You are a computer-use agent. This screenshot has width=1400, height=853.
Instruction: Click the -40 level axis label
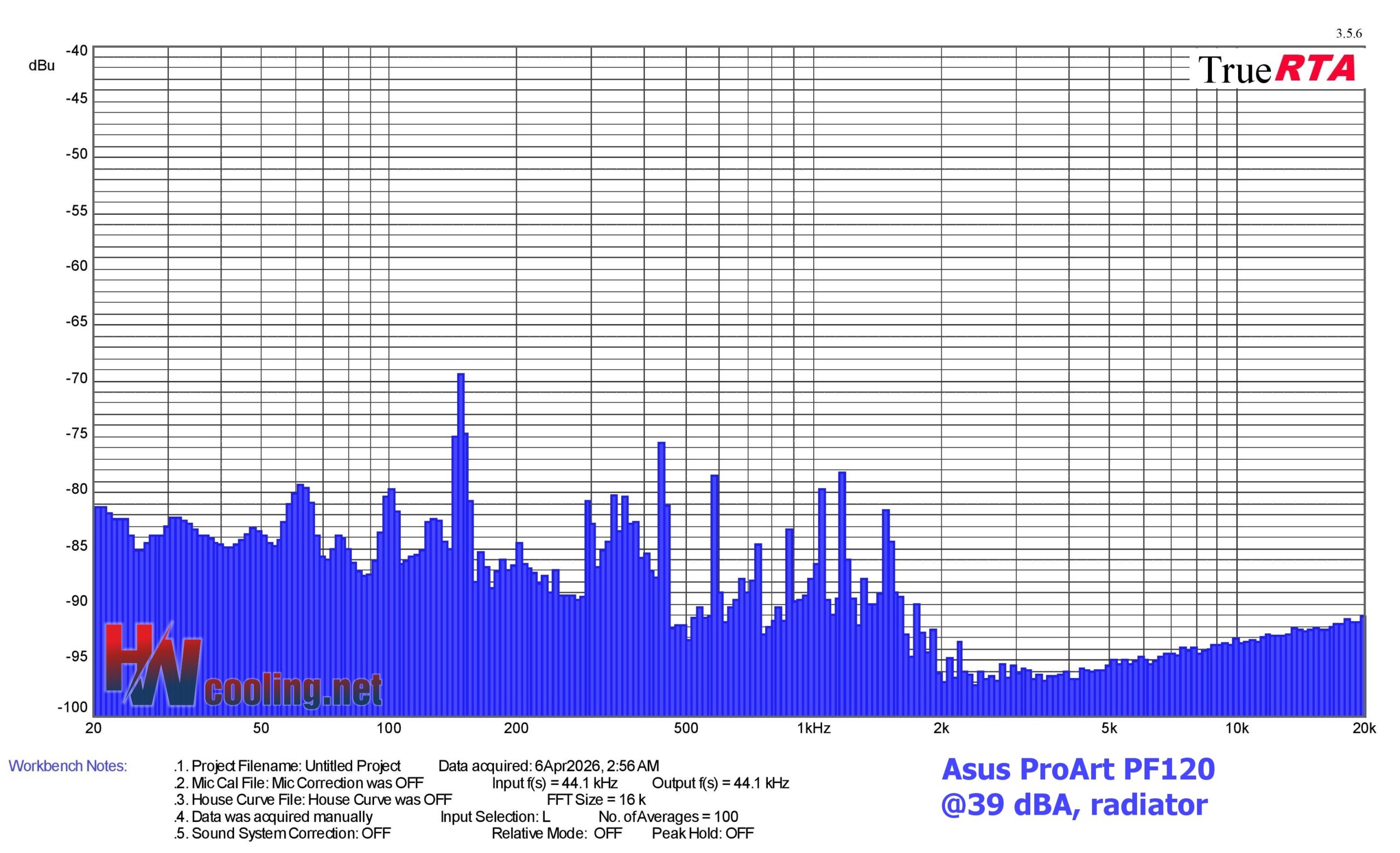click(x=76, y=51)
